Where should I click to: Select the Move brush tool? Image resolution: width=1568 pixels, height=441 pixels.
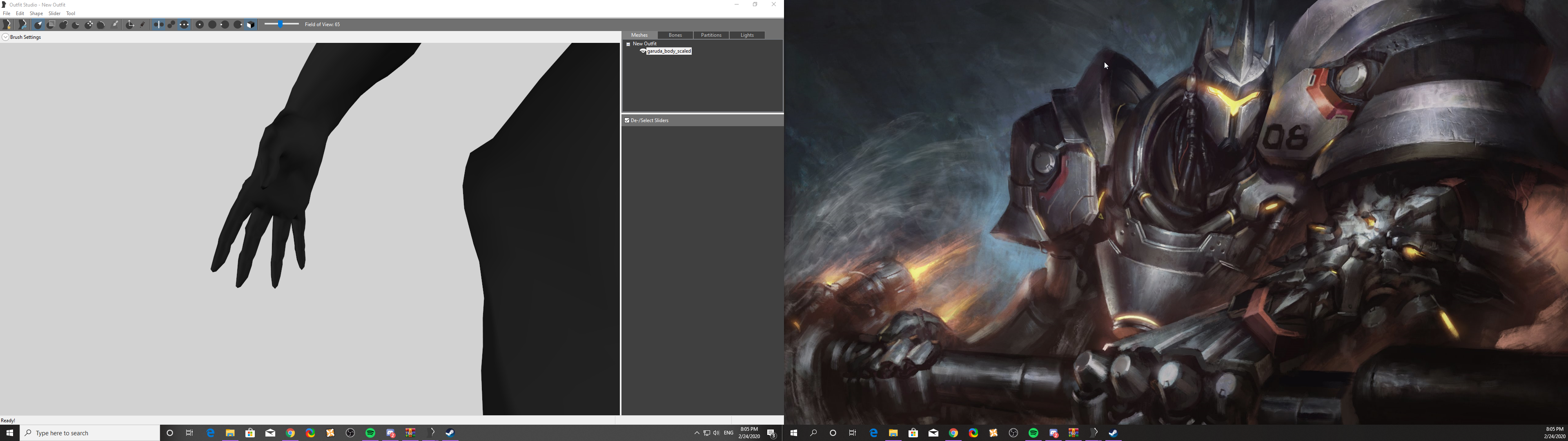click(89, 24)
